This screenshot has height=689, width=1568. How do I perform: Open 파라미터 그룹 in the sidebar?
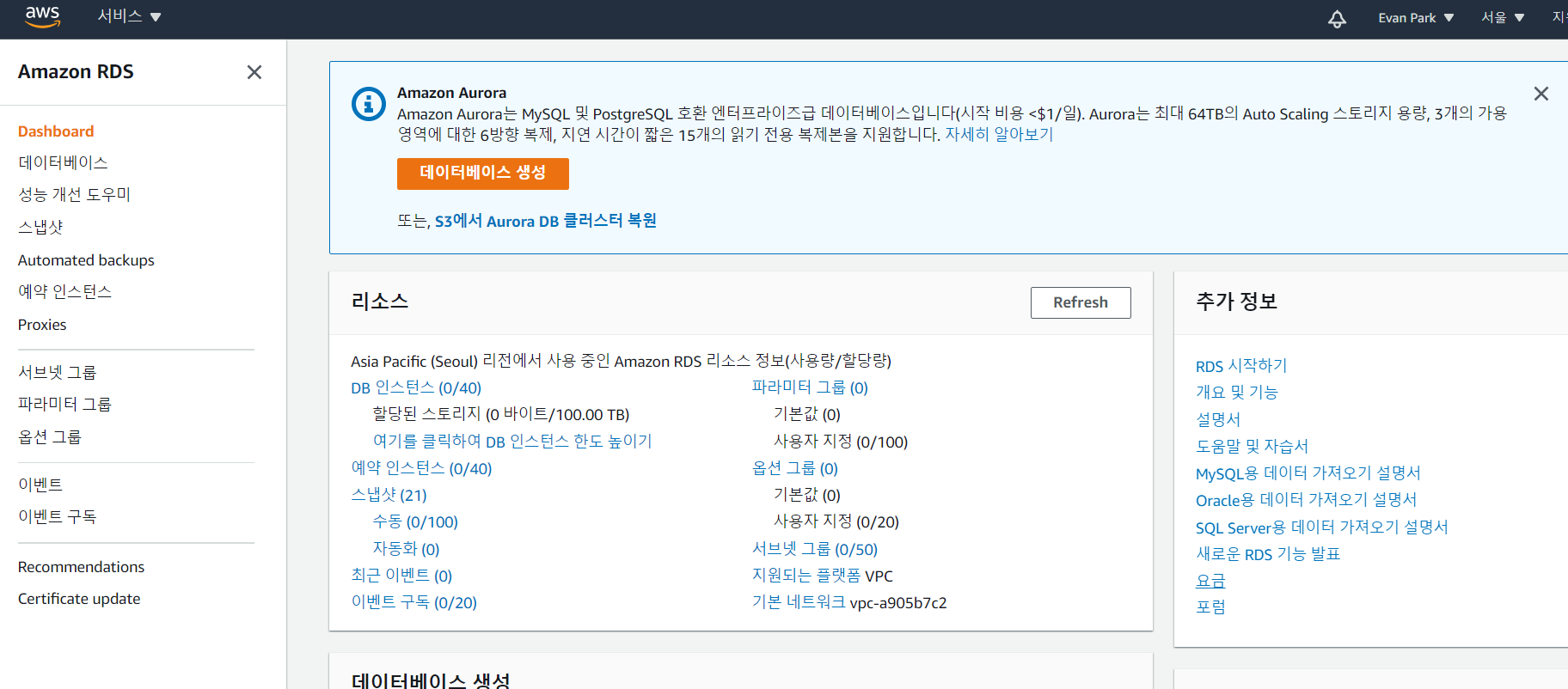tap(64, 404)
